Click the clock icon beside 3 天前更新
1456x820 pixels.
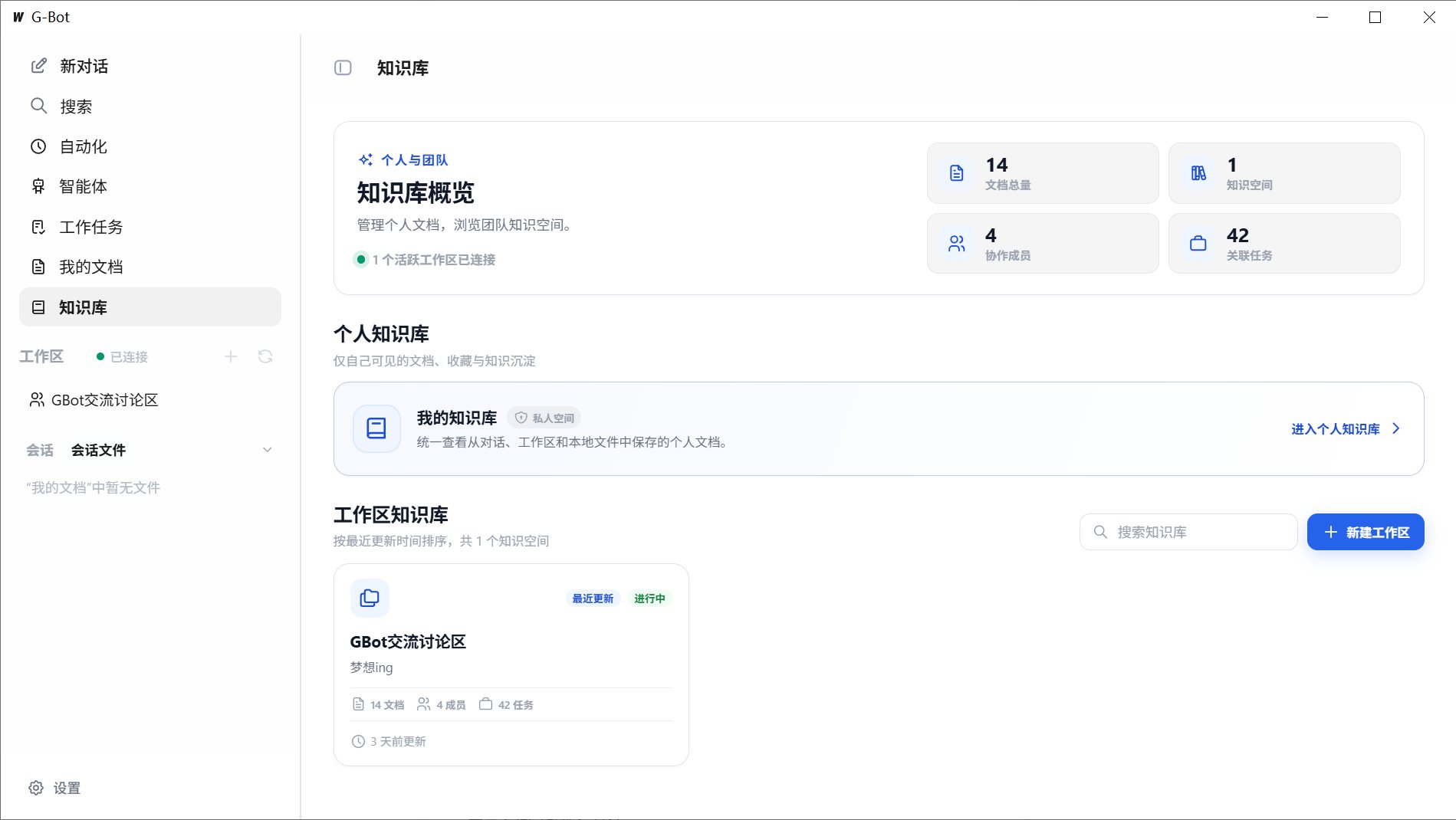[358, 741]
